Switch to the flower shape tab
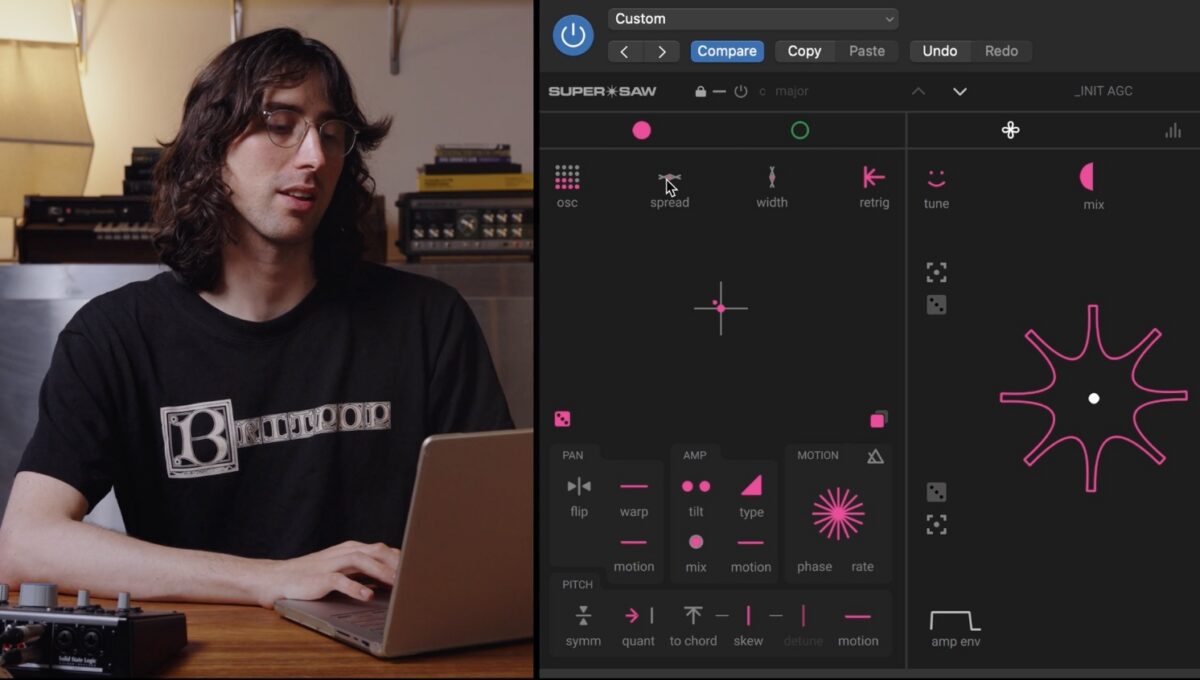 click(1011, 130)
